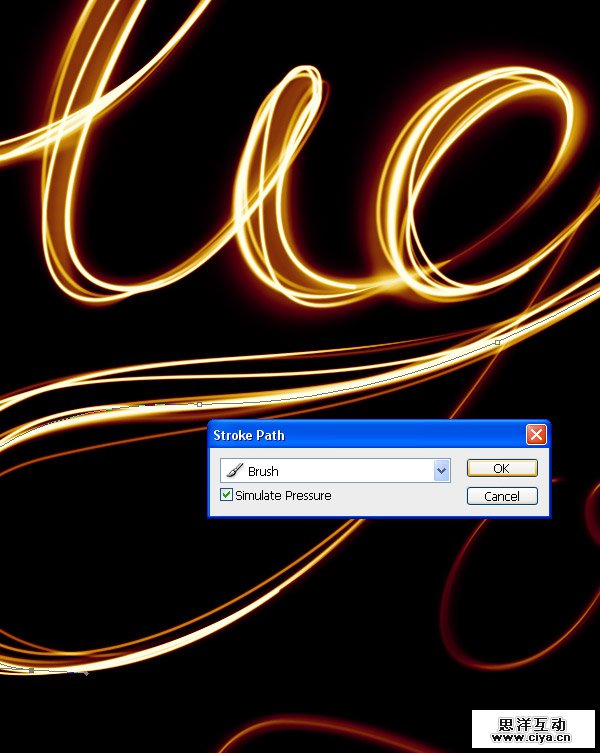Close the Stroke Path dialog with the X

click(x=536, y=435)
